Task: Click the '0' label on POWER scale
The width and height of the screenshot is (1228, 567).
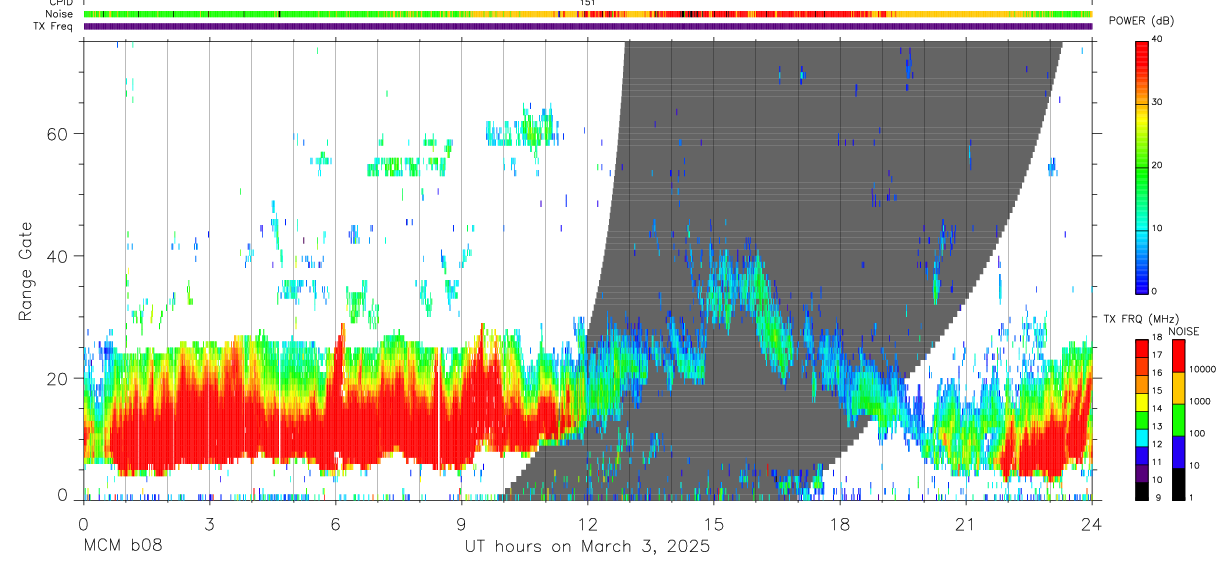Action: point(1156,291)
